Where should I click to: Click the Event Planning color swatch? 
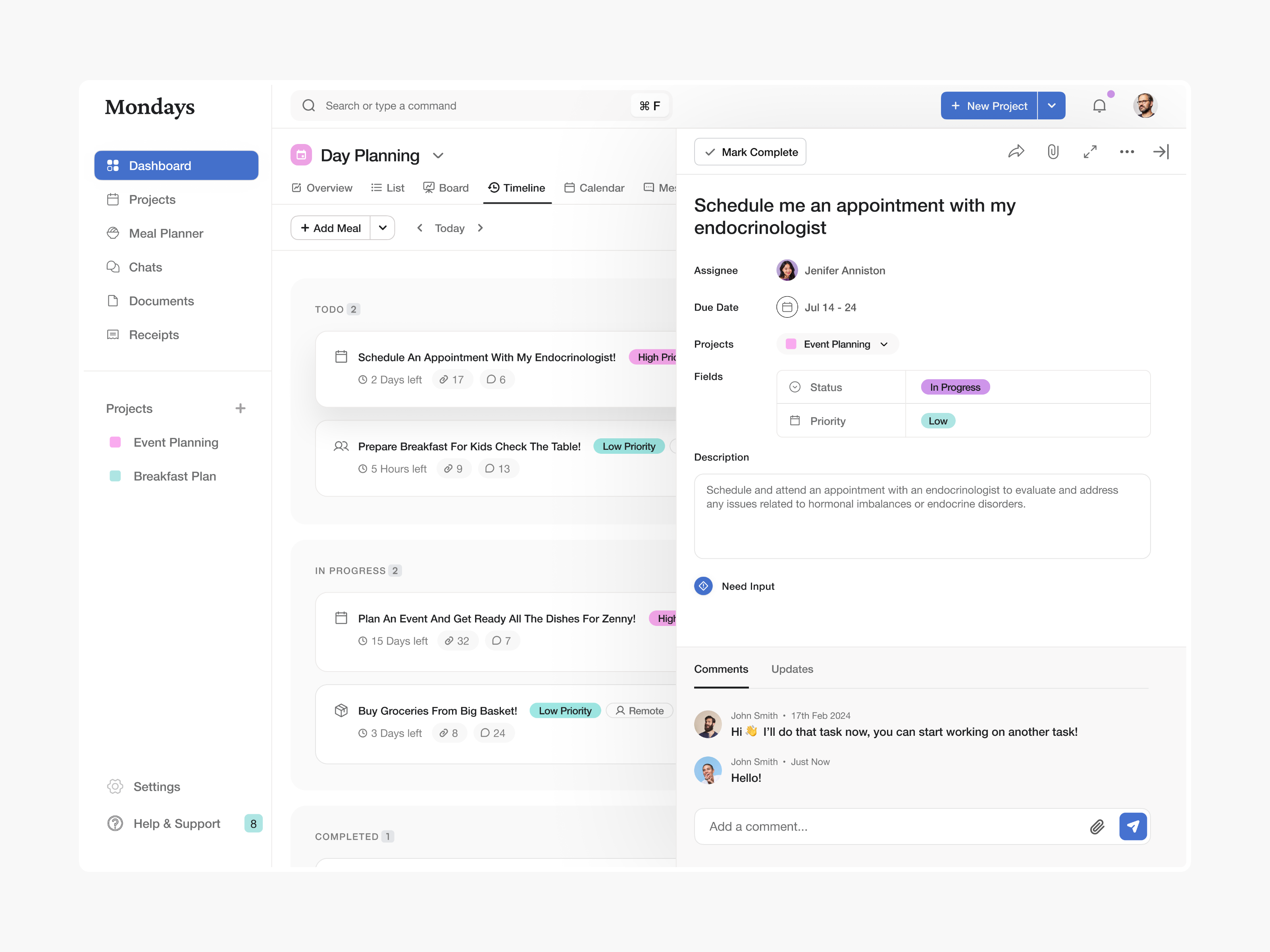coord(116,442)
